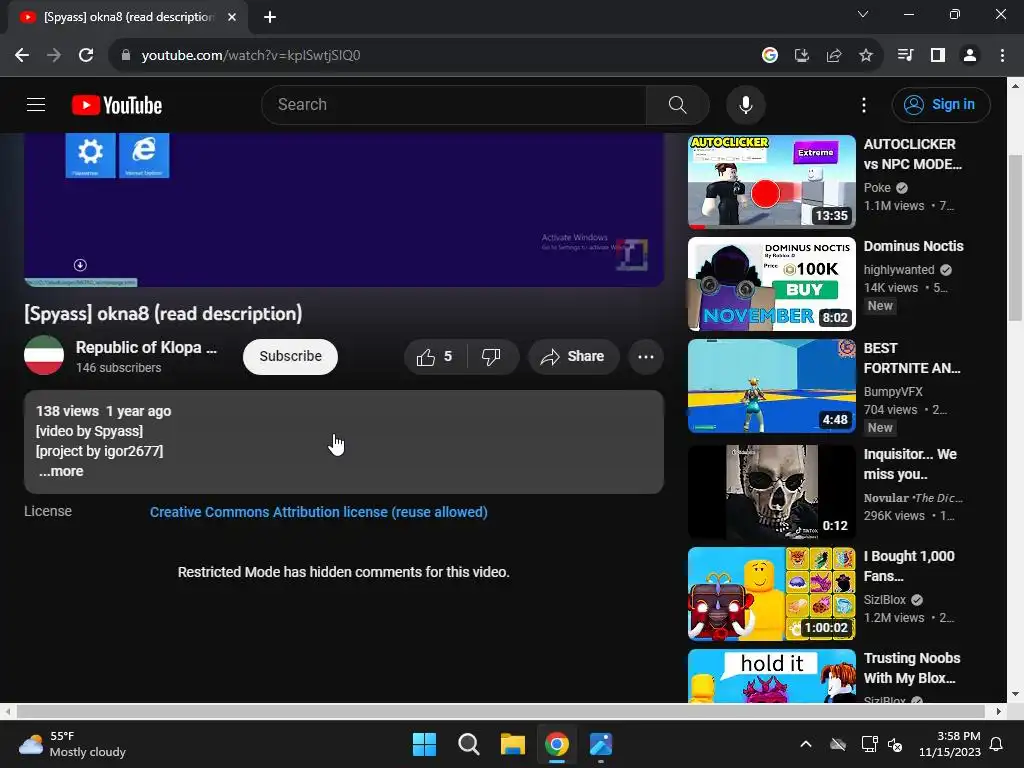Reload the page
This screenshot has width=1024, height=768.
tap(86, 56)
